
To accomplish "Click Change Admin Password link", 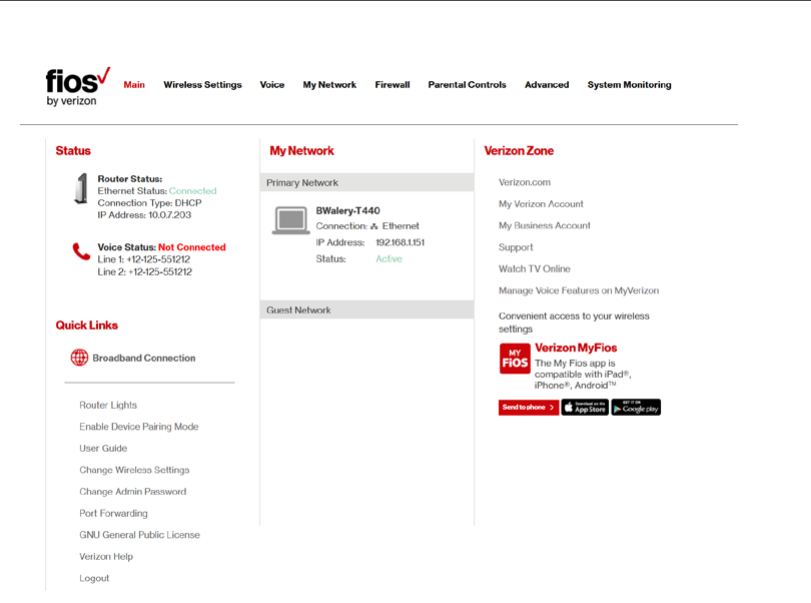I will pos(133,492).
